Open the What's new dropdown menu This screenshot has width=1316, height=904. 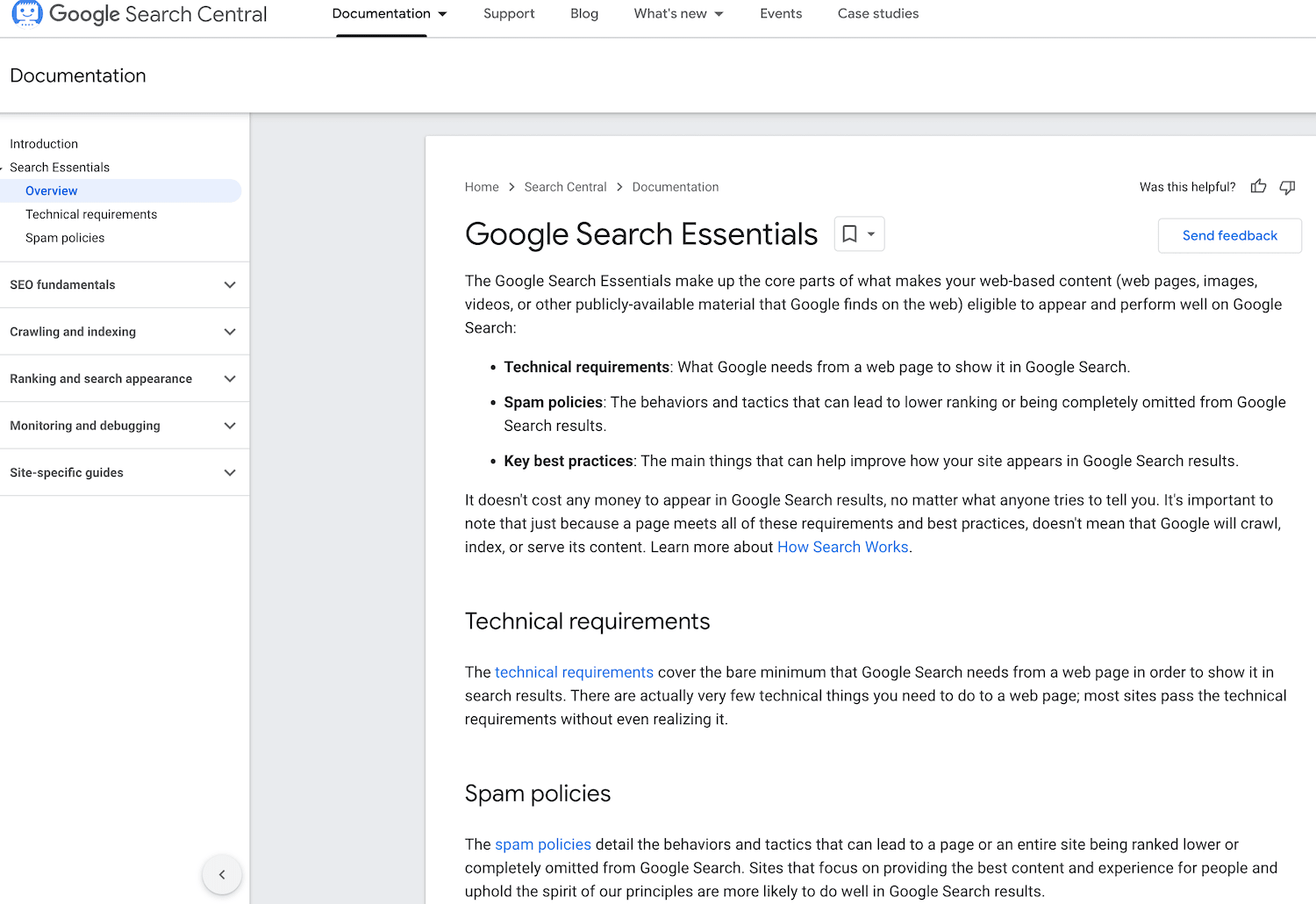point(679,14)
